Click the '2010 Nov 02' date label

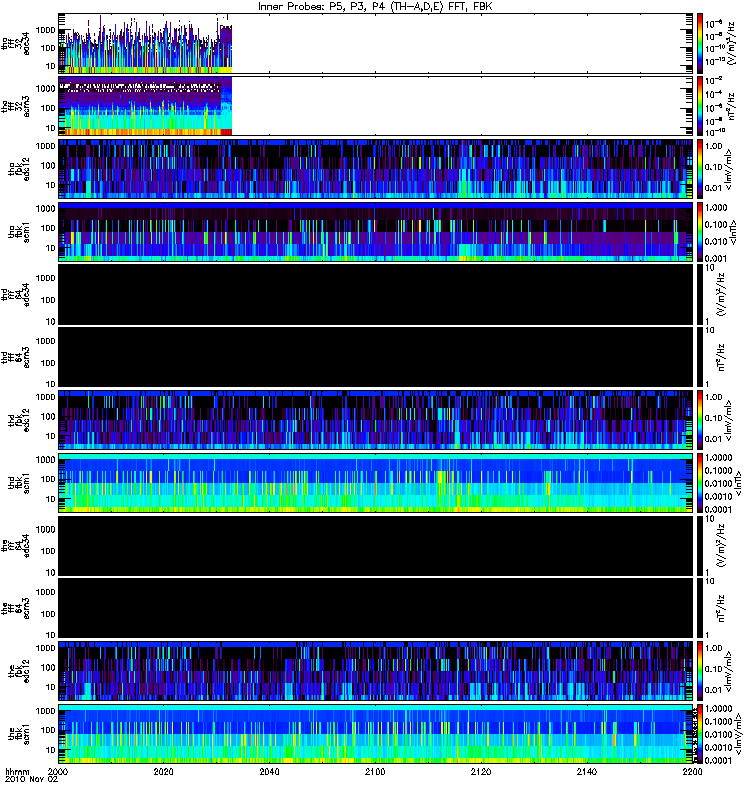tap(32, 780)
